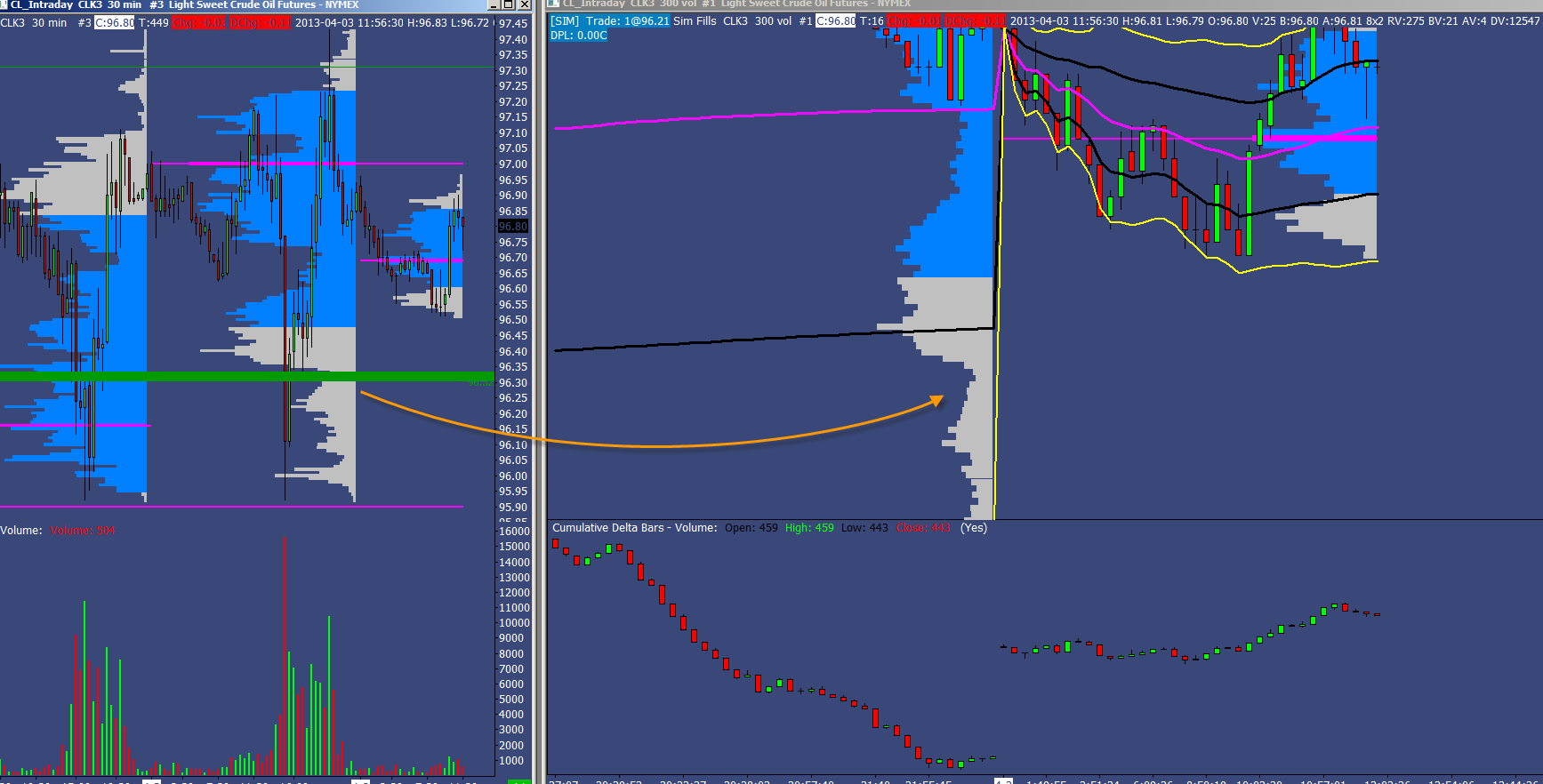
Task: Click L:96.72 in the 30 min header
Action: click(x=470, y=23)
